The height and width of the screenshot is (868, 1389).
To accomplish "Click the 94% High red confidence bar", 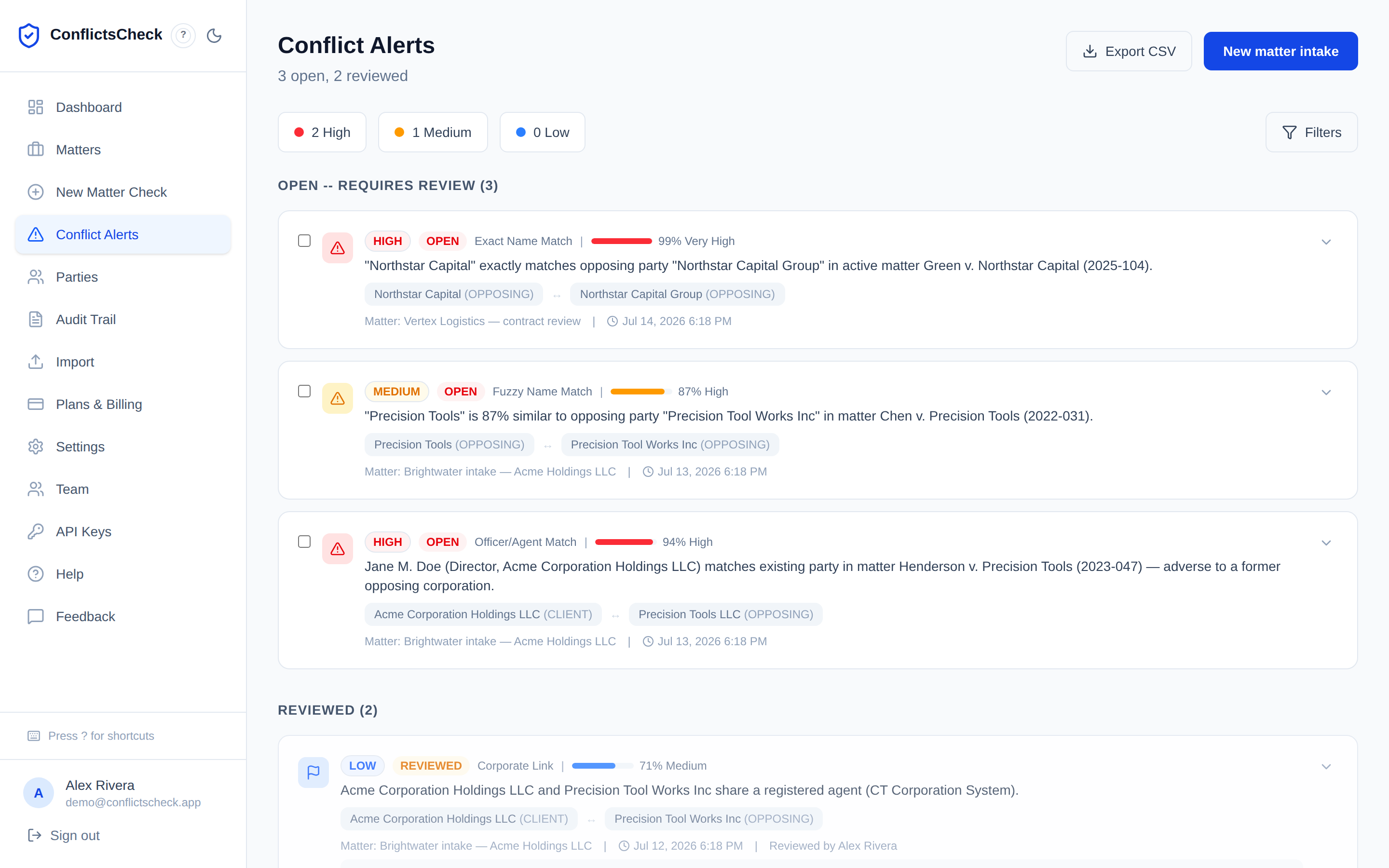I will click(x=626, y=542).
